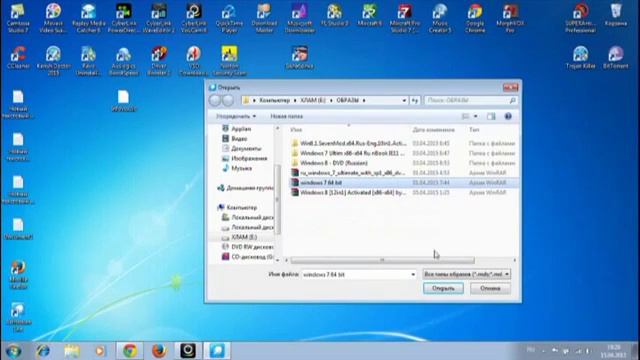
Task: Launch the Music Creator 5 desktop icon
Action: point(440,18)
